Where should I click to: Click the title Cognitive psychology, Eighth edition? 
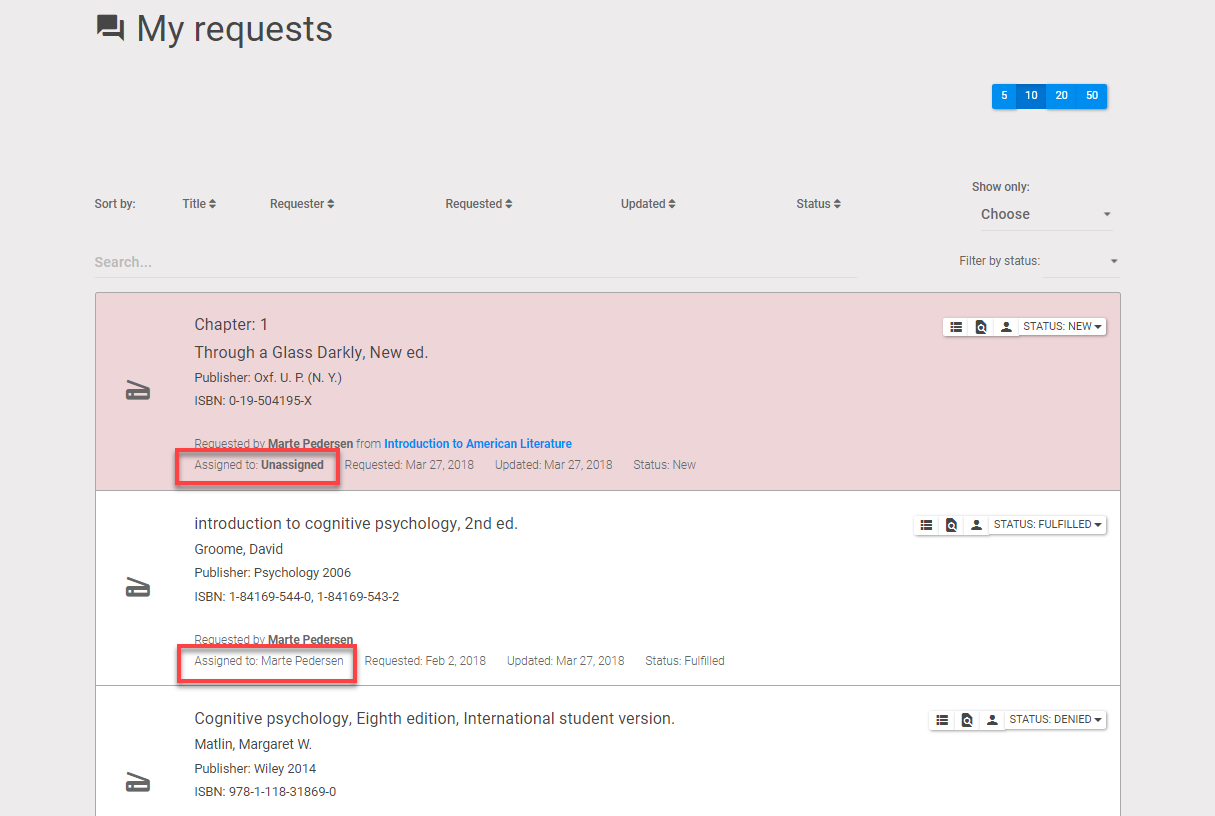pyautogui.click(x=435, y=719)
